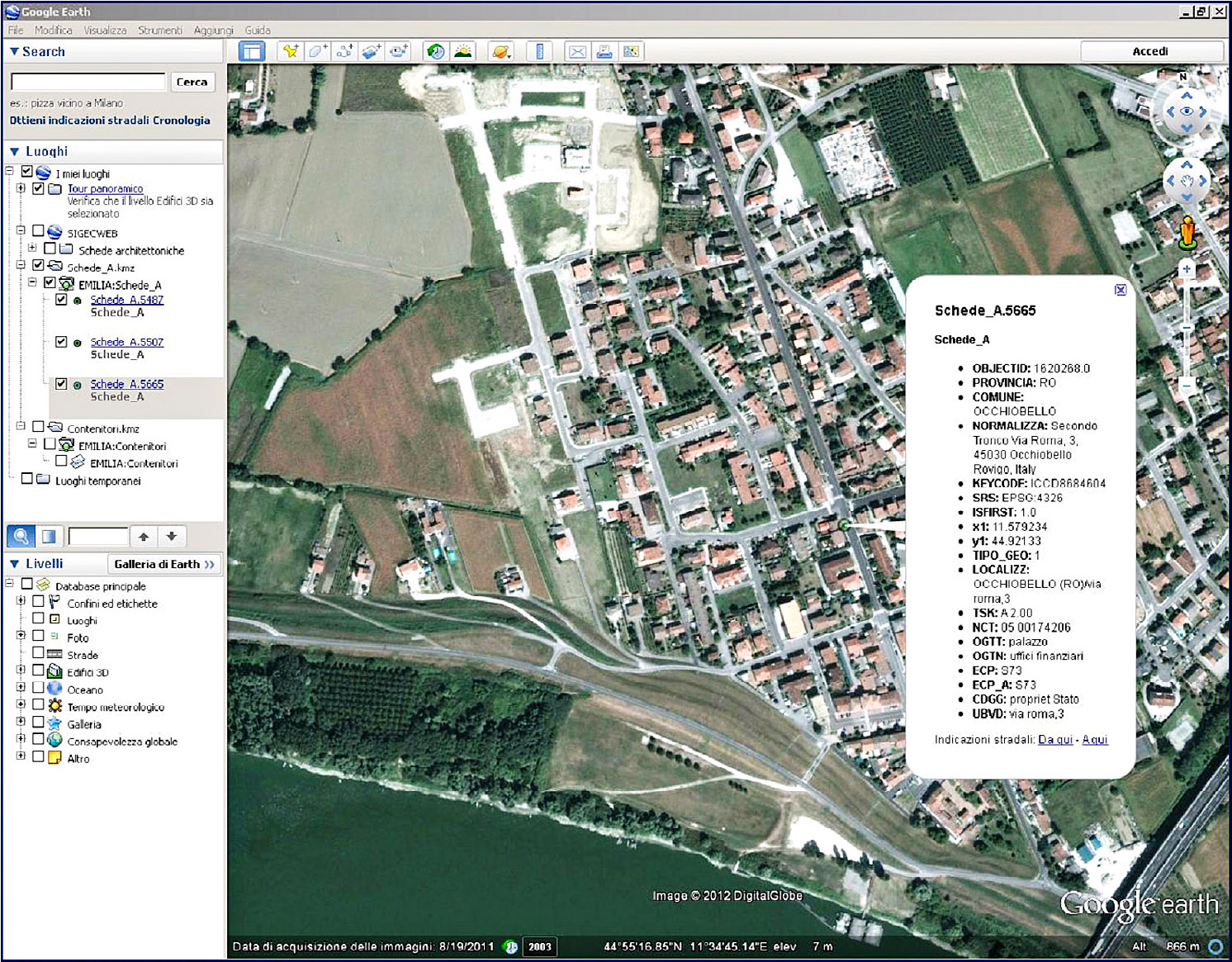The width and height of the screenshot is (1232, 962).
Task: Open the Strumenti menu
Action: click(x=160, y=30)
